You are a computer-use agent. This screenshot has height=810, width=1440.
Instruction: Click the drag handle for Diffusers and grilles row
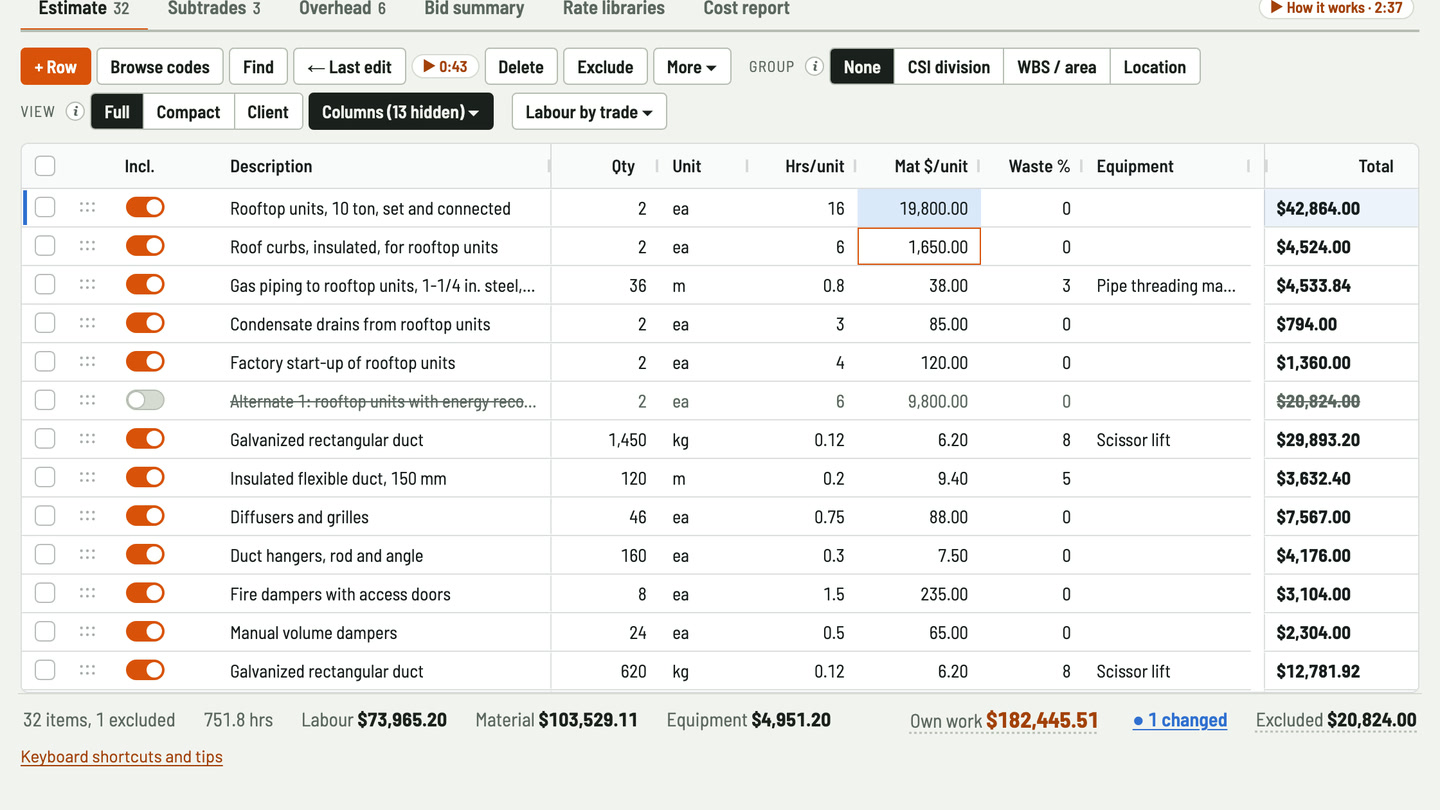(87, 516)
